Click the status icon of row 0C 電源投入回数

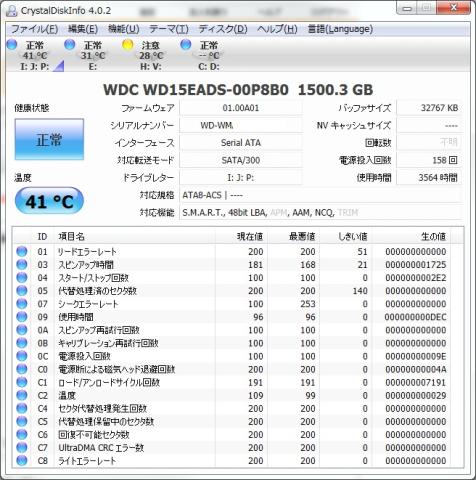point(22,356)
